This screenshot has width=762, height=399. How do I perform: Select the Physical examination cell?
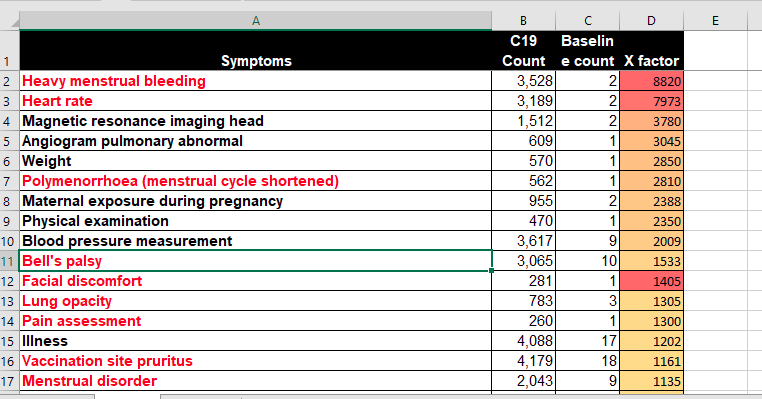[x=256, y=221]
